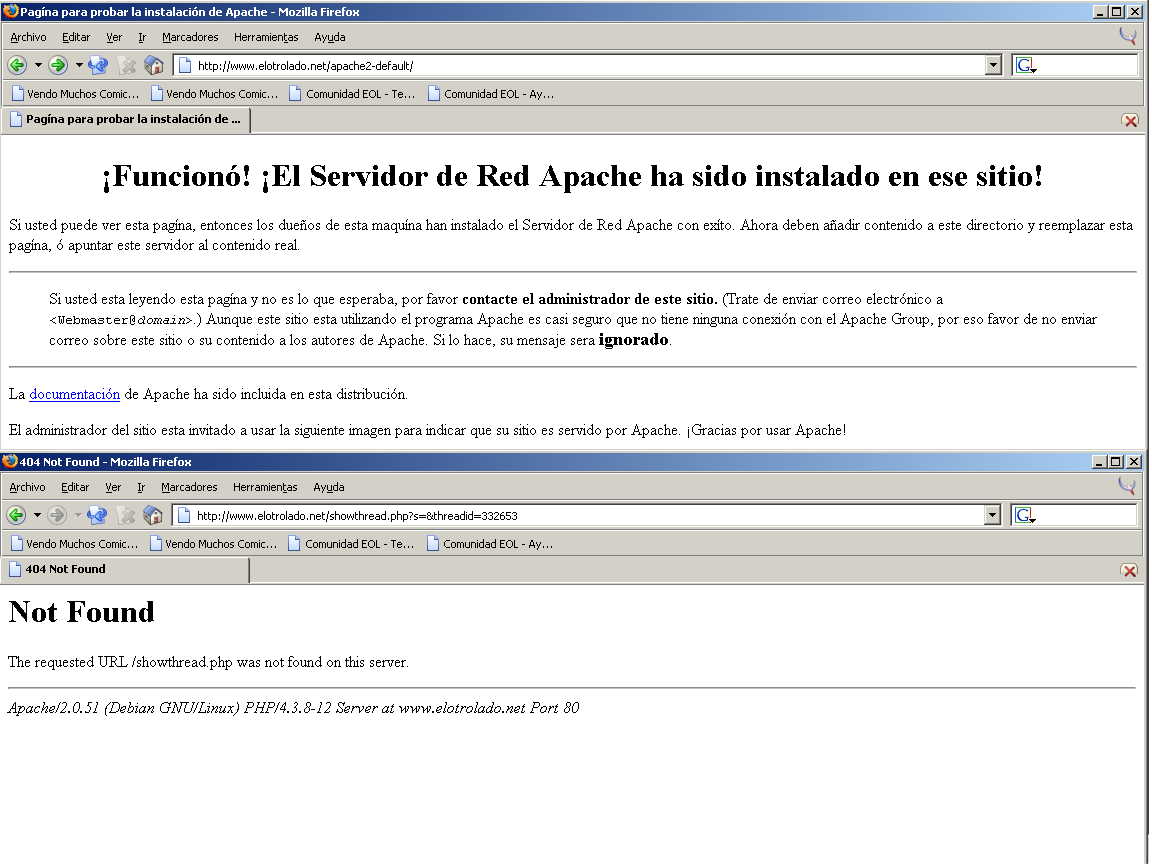Click Google search engine icon in top window
The width and height of the screenshot is (1152, 864).
(1026, 65)
